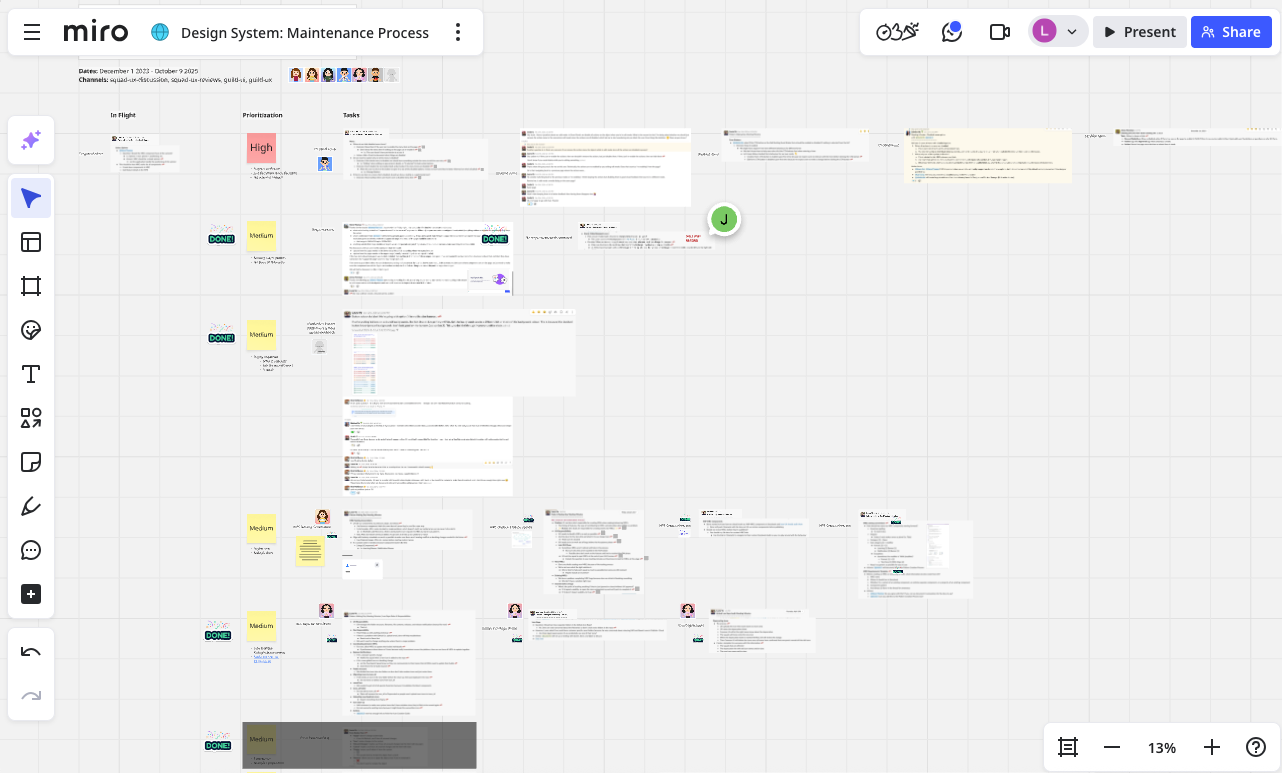Select the frame tool
This screenshot has height=773, width=1282.
(30, 285)
